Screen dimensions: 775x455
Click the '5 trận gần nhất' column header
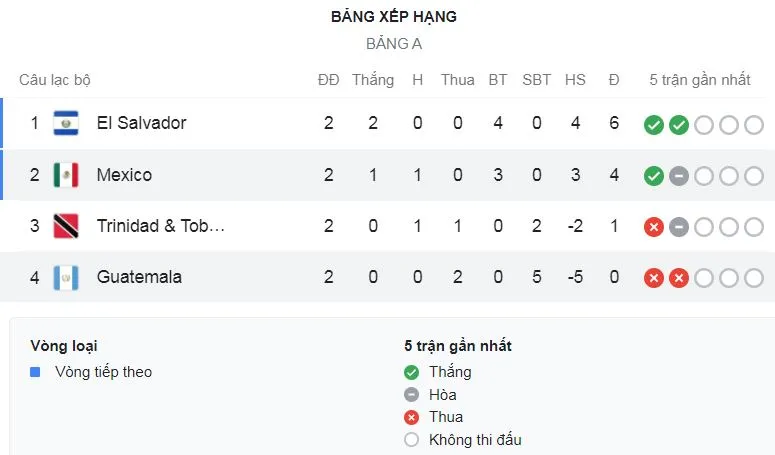(x=700, y=80)
